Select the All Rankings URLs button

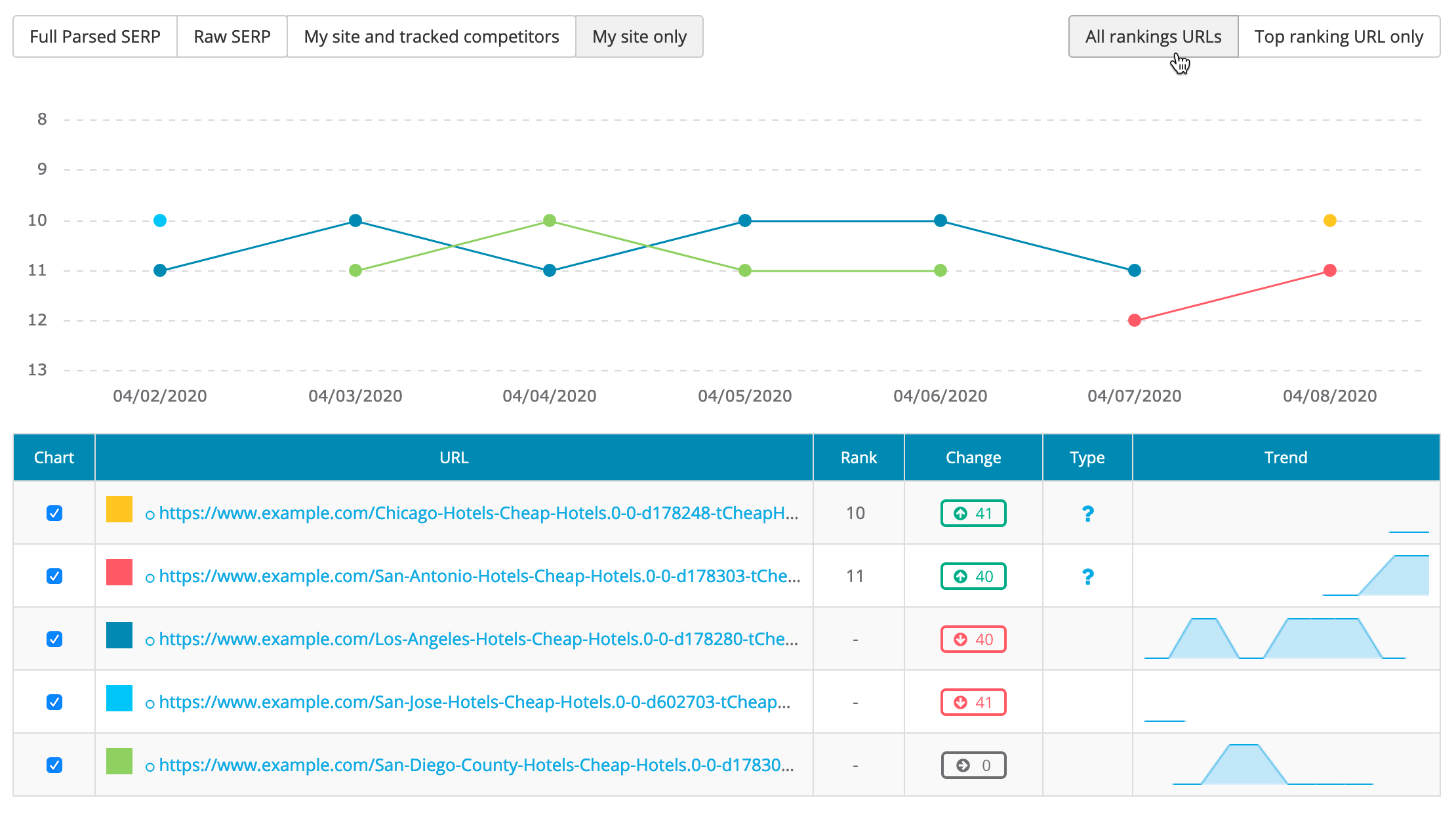tap(1153, 37)
